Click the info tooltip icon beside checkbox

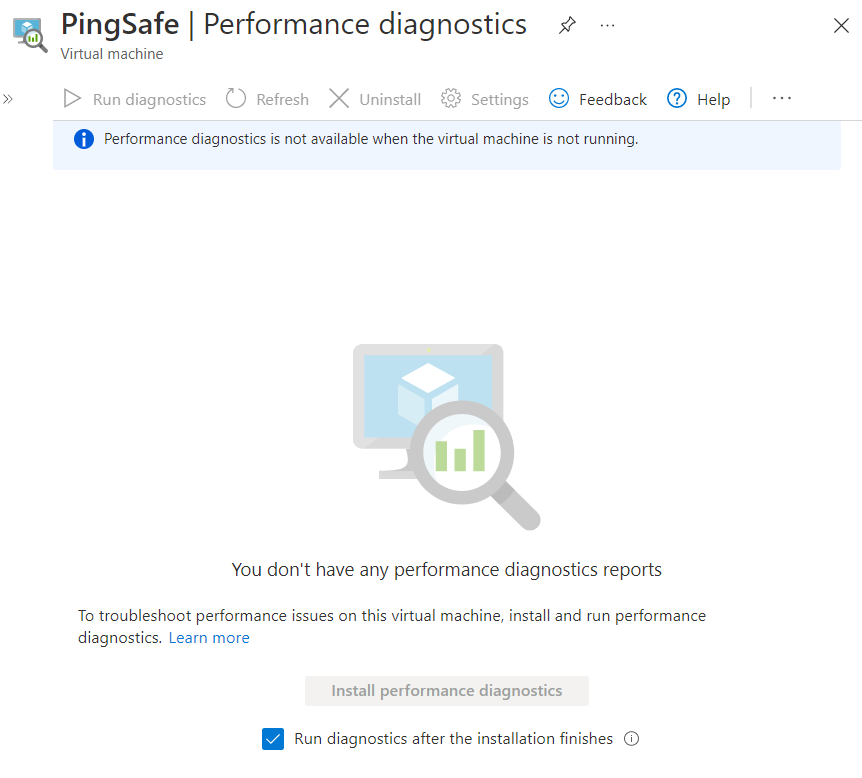tap(631, 739)
